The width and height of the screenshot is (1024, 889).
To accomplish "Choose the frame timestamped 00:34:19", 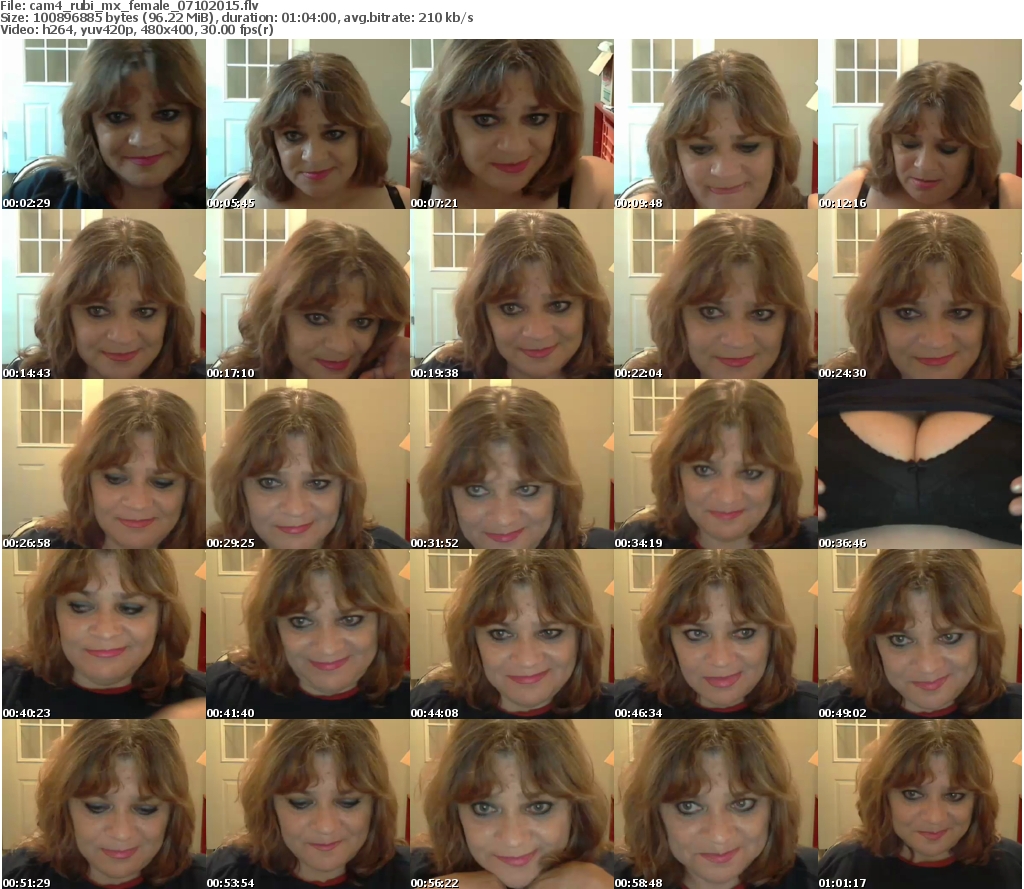I will (x=716, y=464).
